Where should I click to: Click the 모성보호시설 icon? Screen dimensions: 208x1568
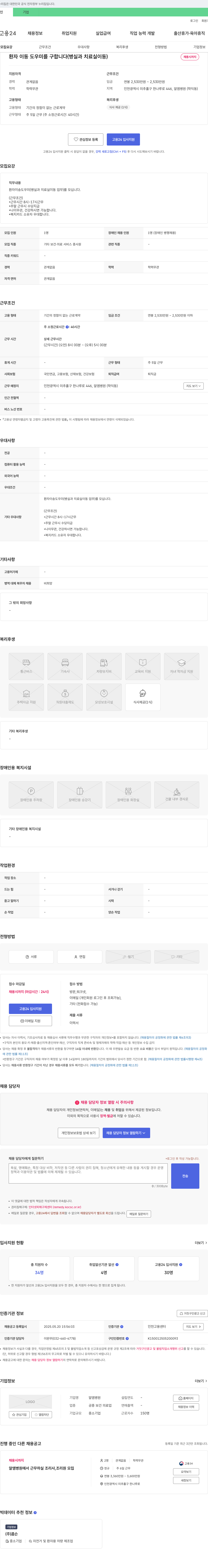pos(104,697)
